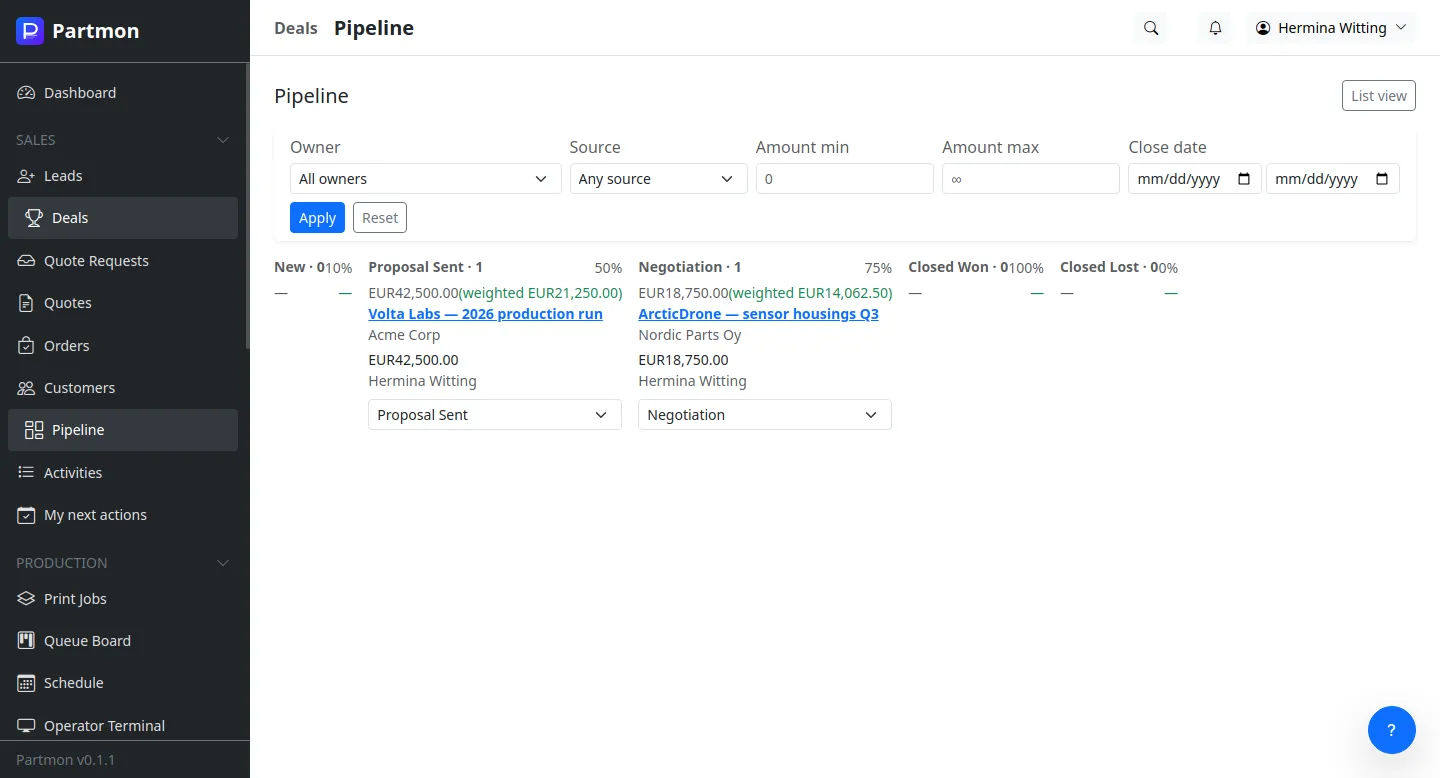Screen dimensions: 1440x778
Task: Click the Print Jobs layers icon
Action: (x=26, y=599)
